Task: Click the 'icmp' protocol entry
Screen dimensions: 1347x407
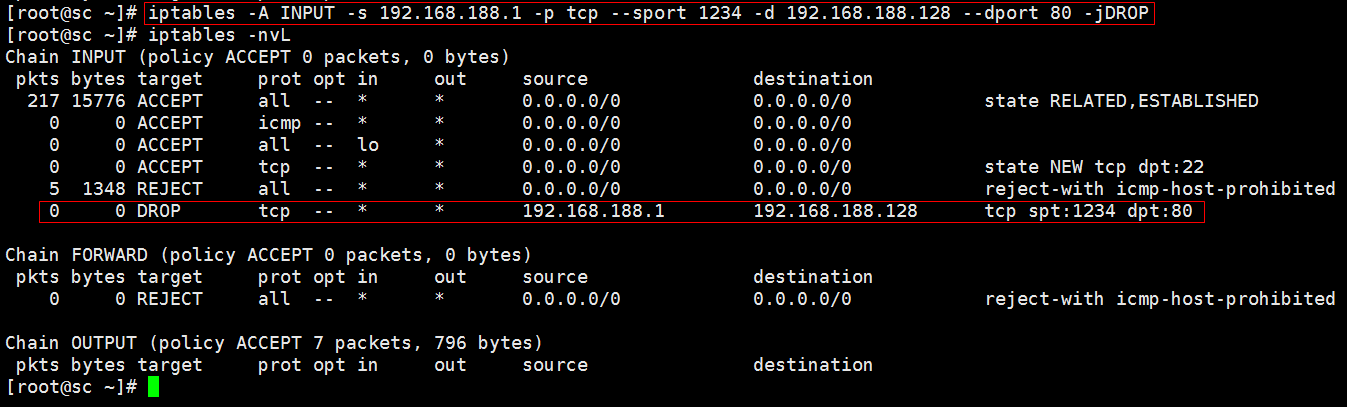Action: pos(280,123)
